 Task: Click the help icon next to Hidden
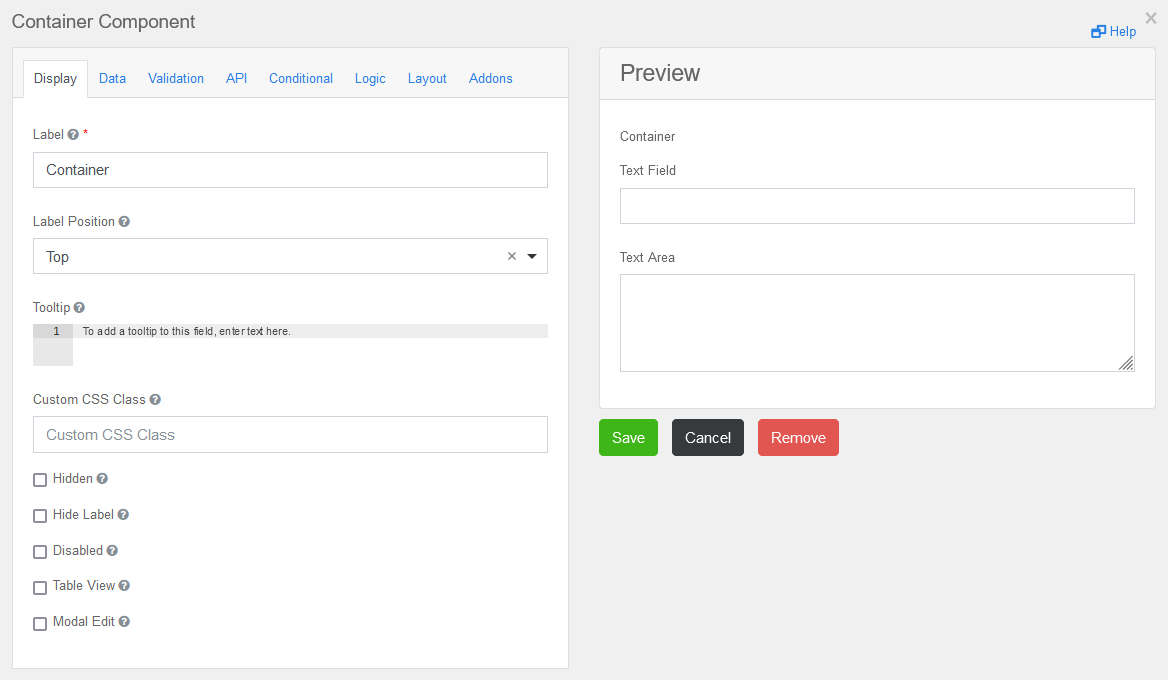click(x=102, y=479)
